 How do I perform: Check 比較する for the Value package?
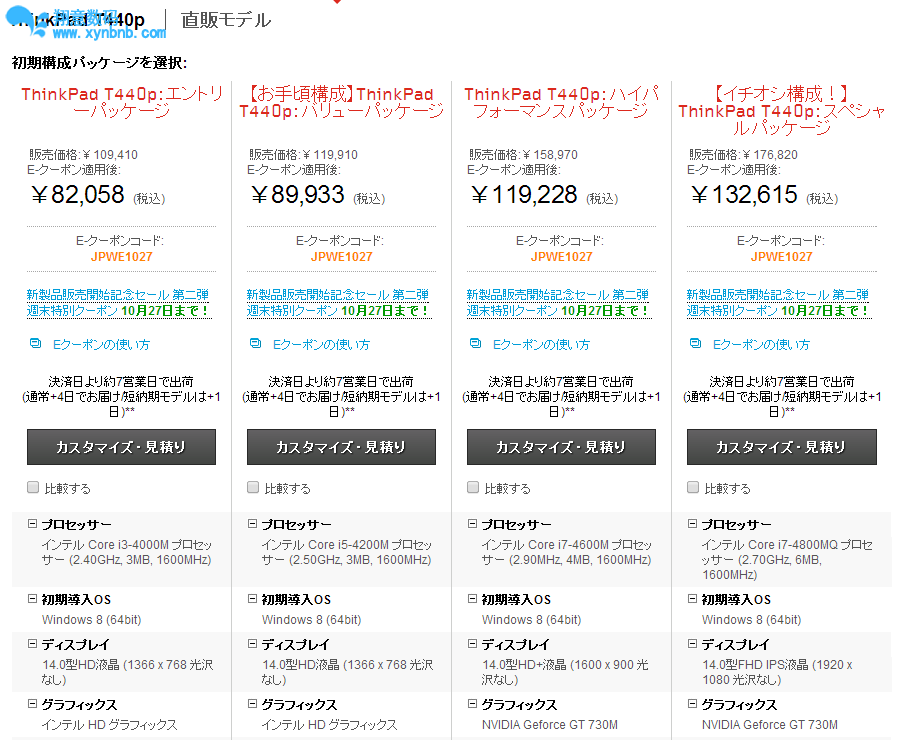[x=253, y=488]
